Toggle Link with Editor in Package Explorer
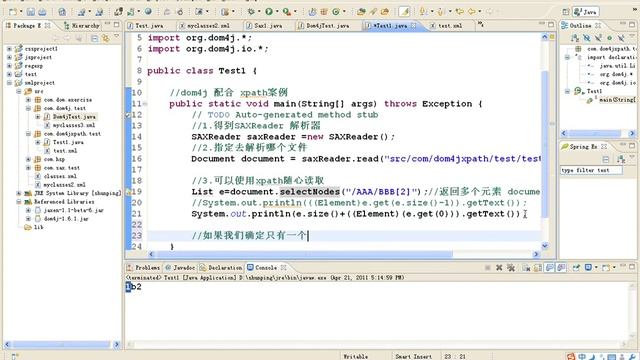Viewport: 640px width, 360px height. click(x=106, y=38)
